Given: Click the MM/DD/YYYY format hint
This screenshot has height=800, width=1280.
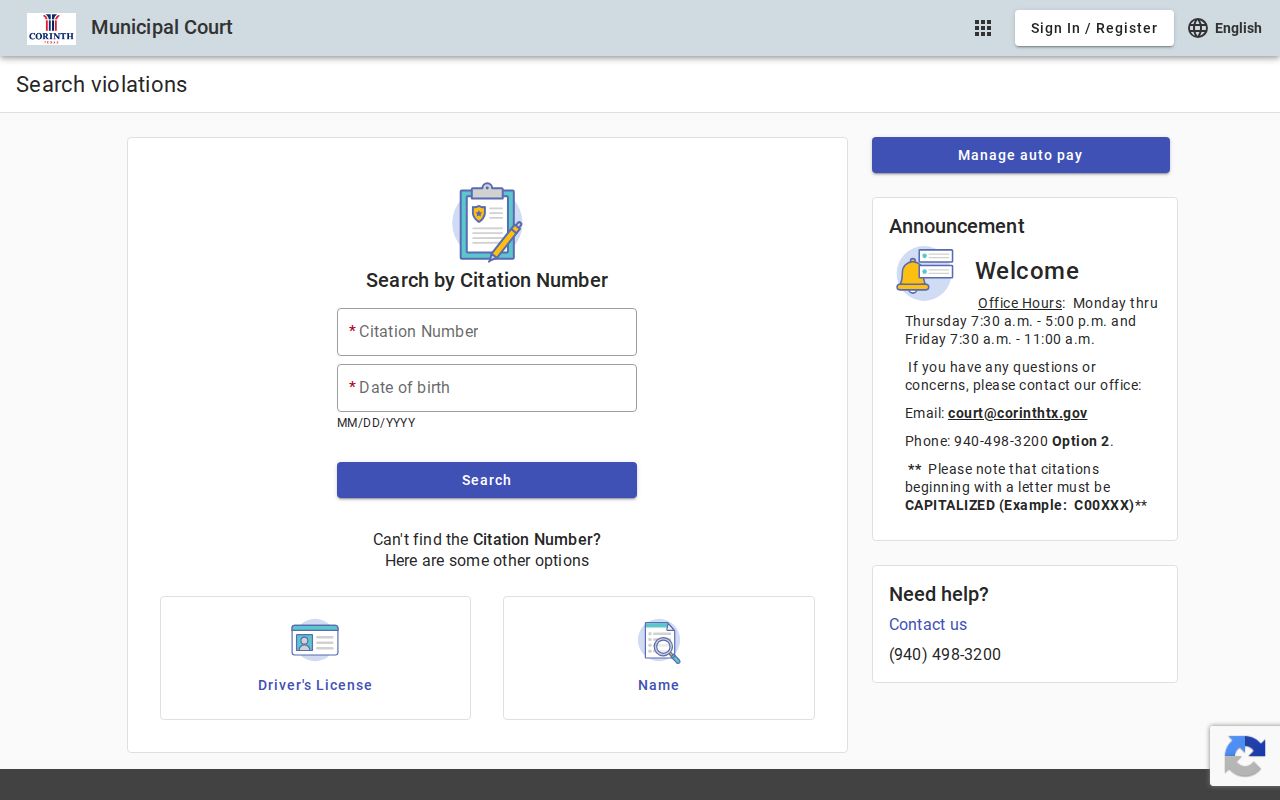Looking at the screenshot, I should (x=376, y=423).
